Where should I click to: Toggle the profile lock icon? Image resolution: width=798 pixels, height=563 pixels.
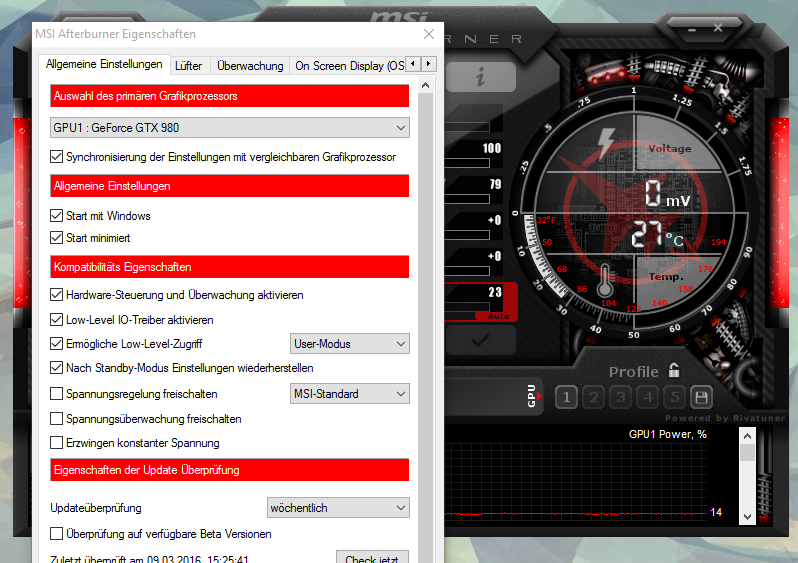pos(674,371)
